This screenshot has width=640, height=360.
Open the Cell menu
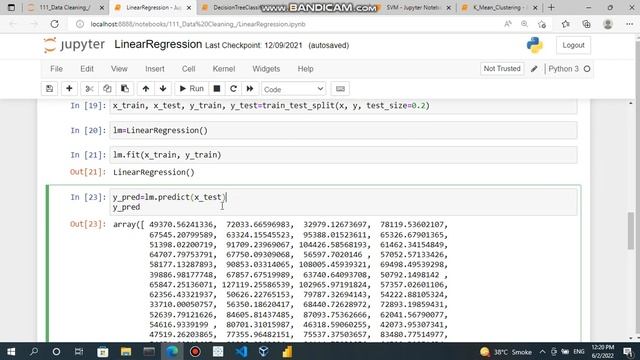point(188,69)
